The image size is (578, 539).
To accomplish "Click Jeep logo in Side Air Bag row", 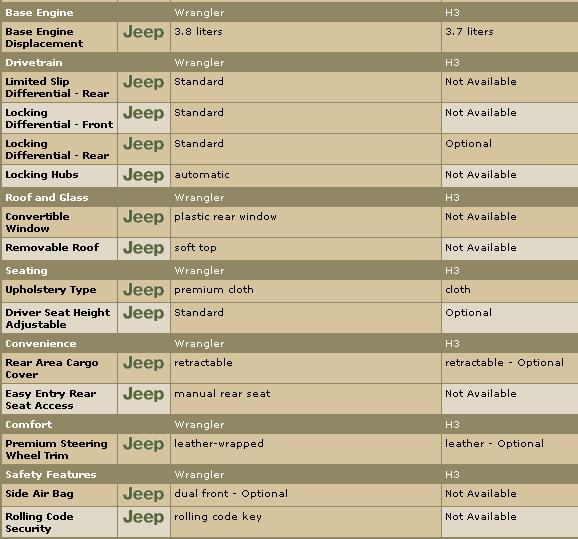I will [x=143, y=494].
